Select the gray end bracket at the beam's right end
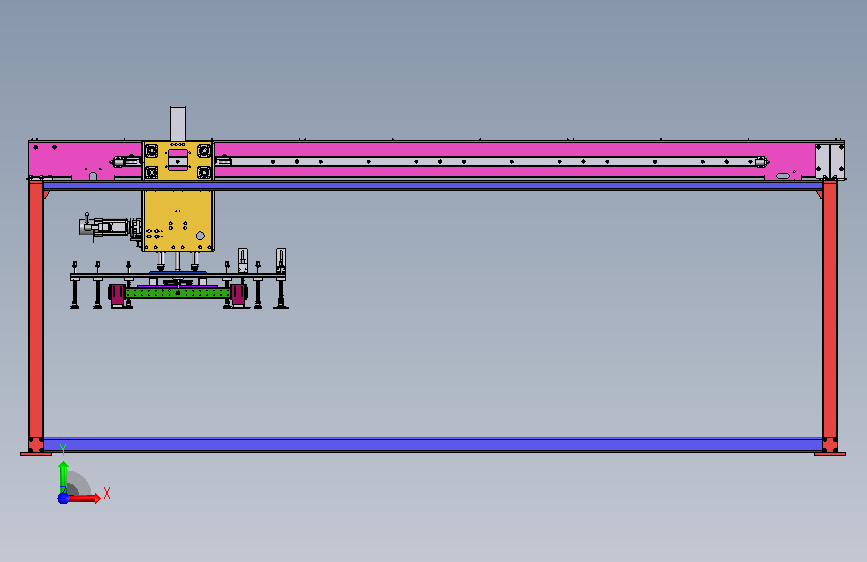The width and height of the screenshot is (867, 562). [x=830, y=161]
